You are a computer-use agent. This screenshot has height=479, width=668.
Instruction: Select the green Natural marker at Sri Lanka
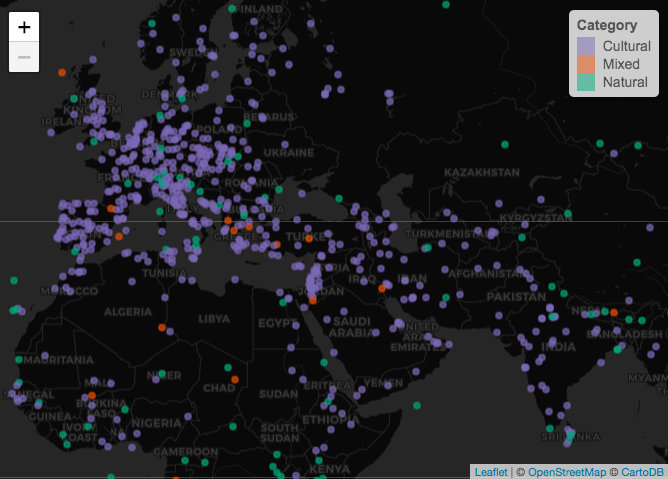pyautogui.click(x=570, y=434)
